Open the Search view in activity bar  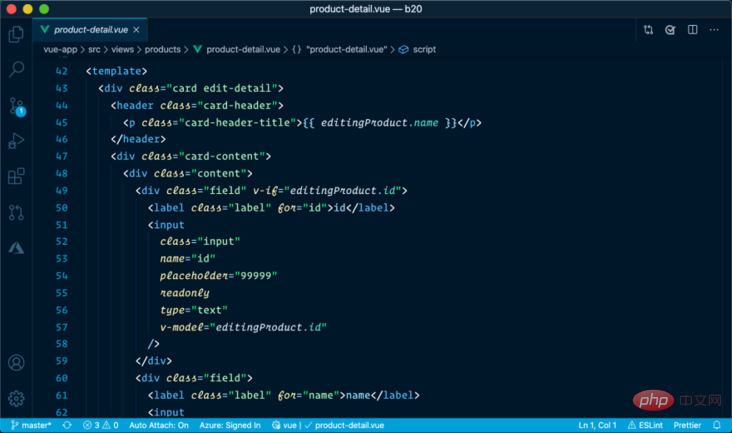[x=16, y=70]
